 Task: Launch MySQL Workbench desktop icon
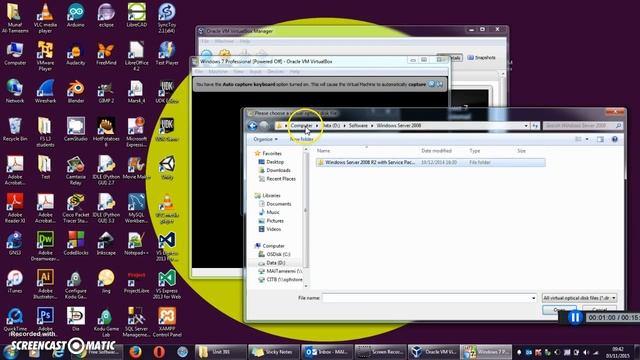(x=137, y=208)
